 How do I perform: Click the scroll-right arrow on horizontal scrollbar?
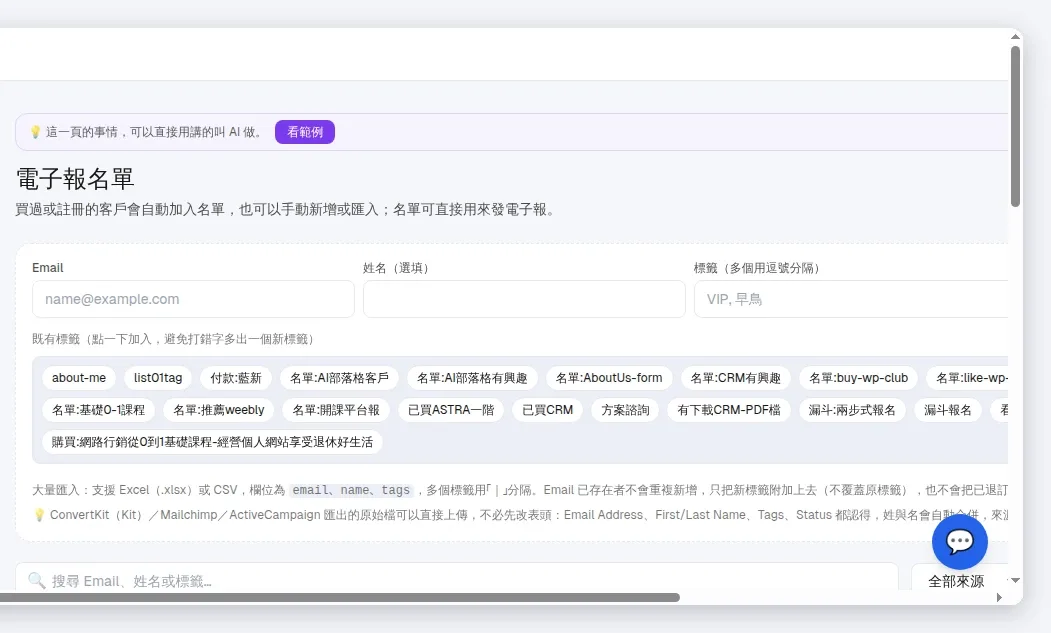pyautogui.click(x=999, y=597)
